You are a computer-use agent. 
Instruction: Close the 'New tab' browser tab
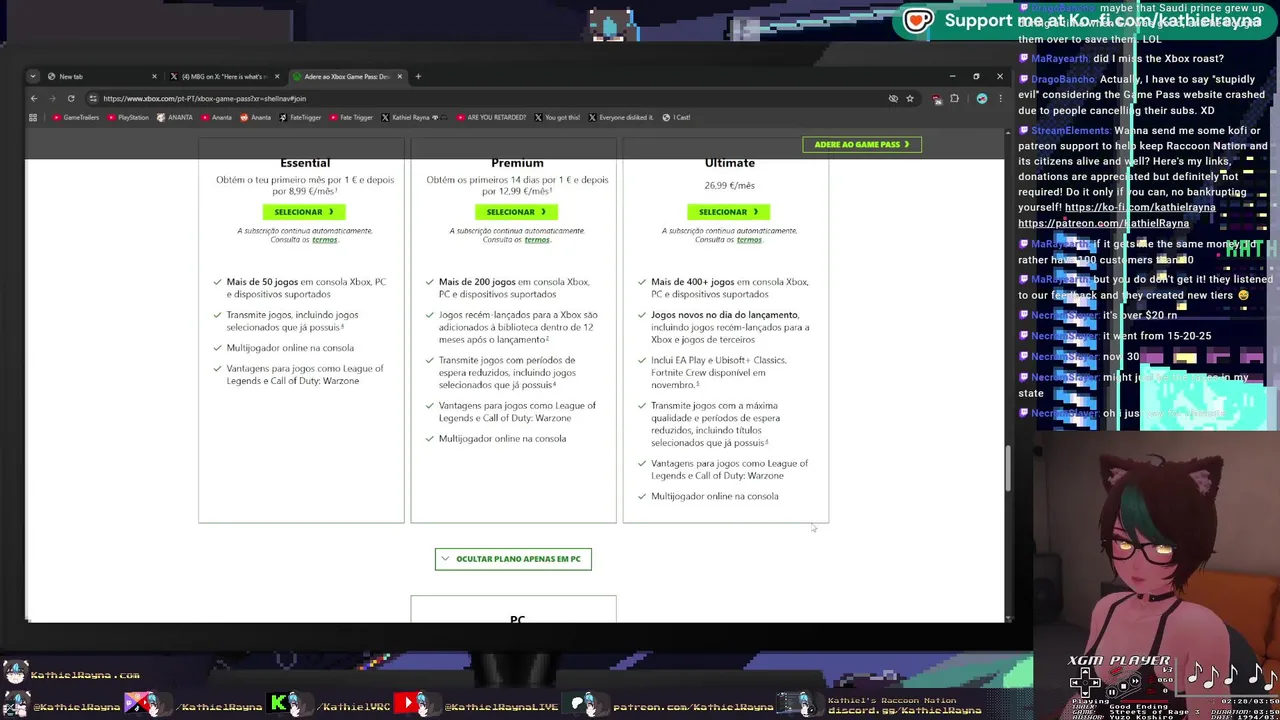click(x=154, y=76)
